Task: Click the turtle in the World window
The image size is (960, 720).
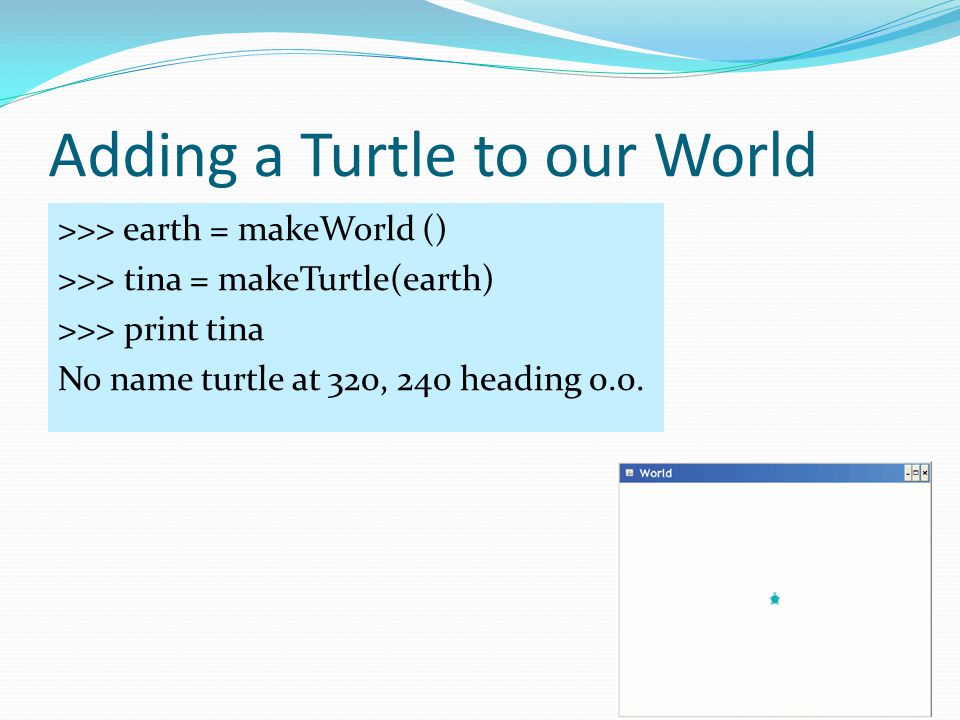Action: click(x=774, y=599)
